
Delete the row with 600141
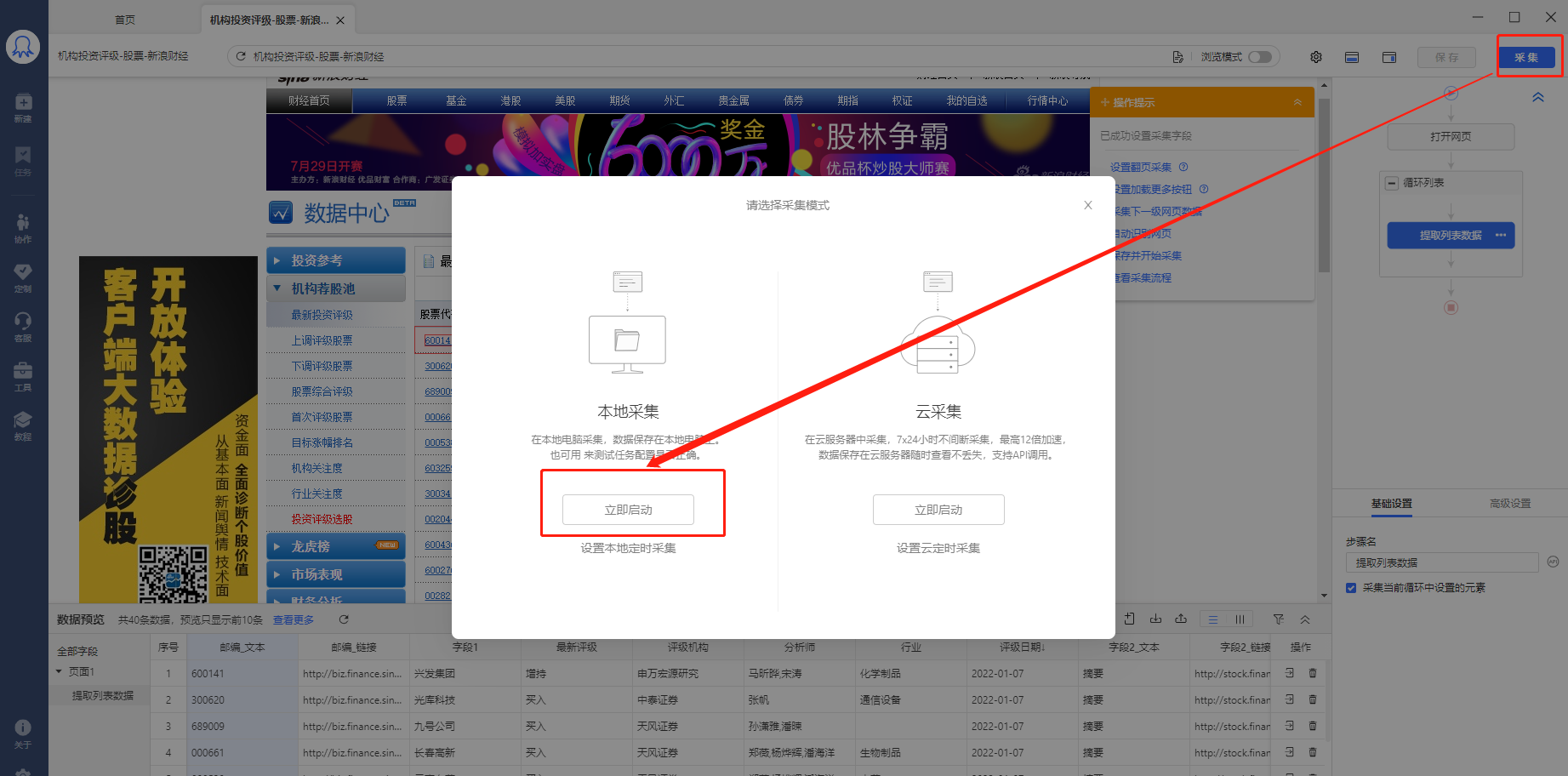1313,673
